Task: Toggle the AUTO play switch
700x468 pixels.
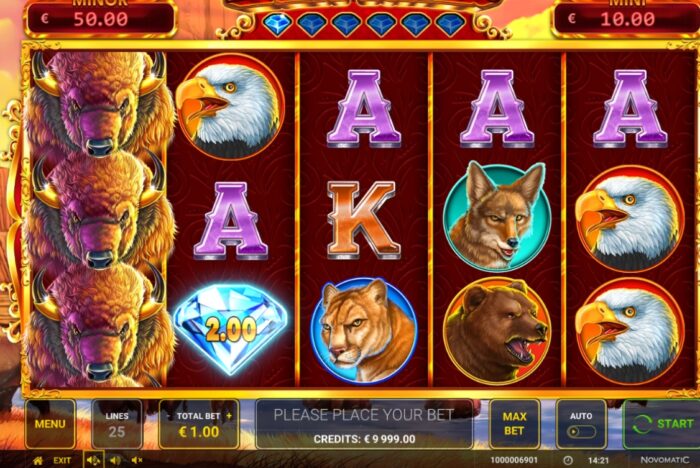Action: (x=581, y=432)
